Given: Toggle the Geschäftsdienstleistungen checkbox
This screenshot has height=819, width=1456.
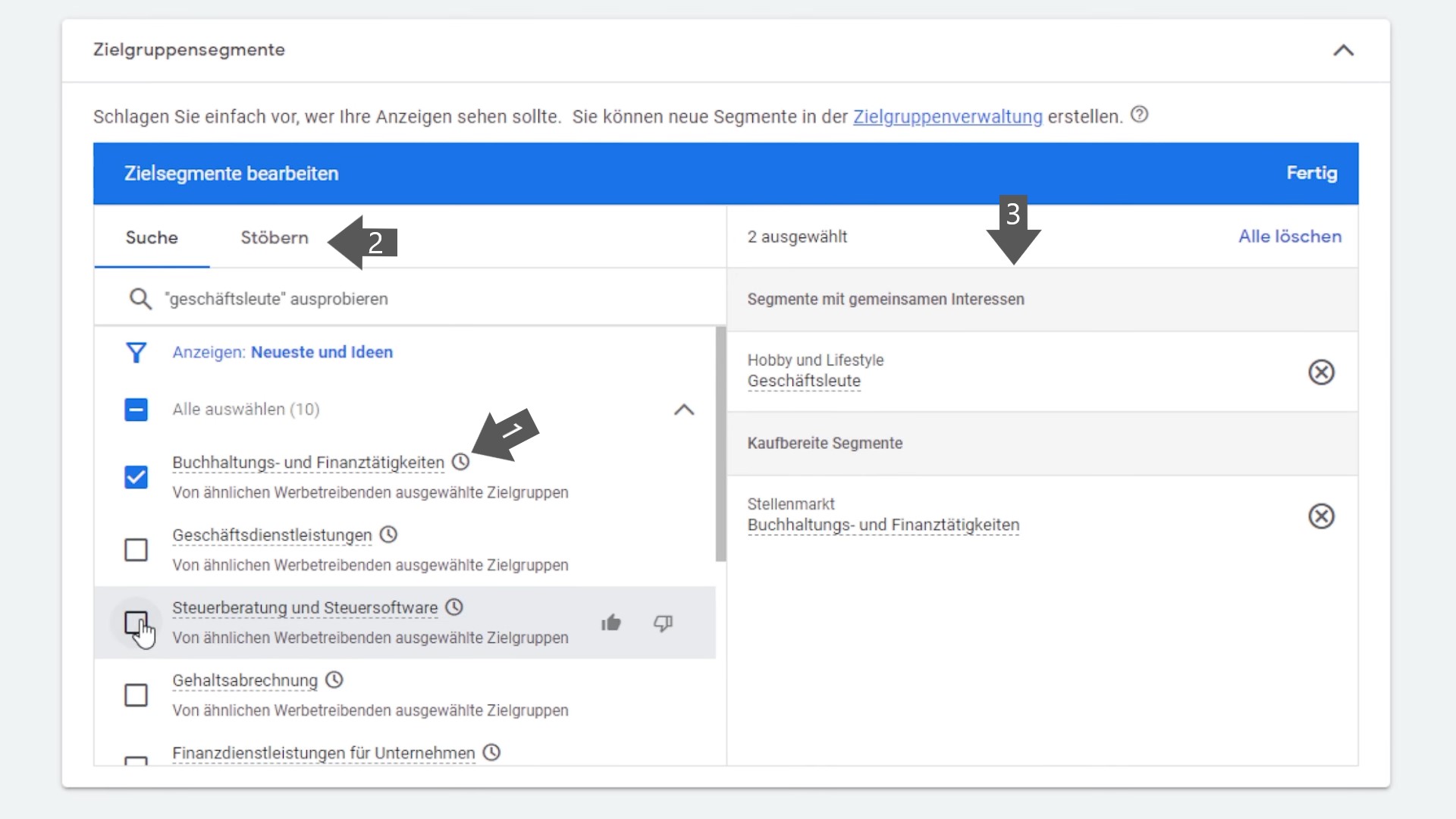Looking at the screenshot, I should 136,549.
